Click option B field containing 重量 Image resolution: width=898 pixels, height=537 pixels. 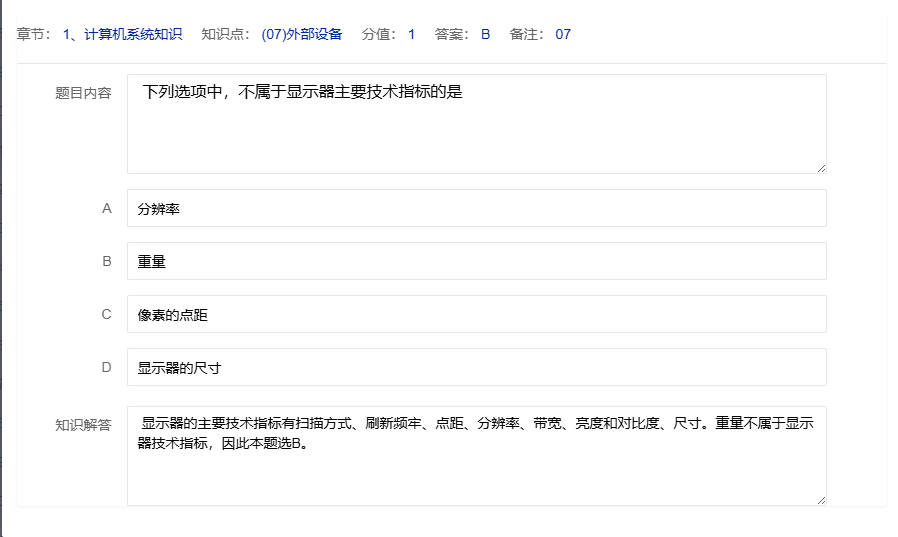pos(476,261)
